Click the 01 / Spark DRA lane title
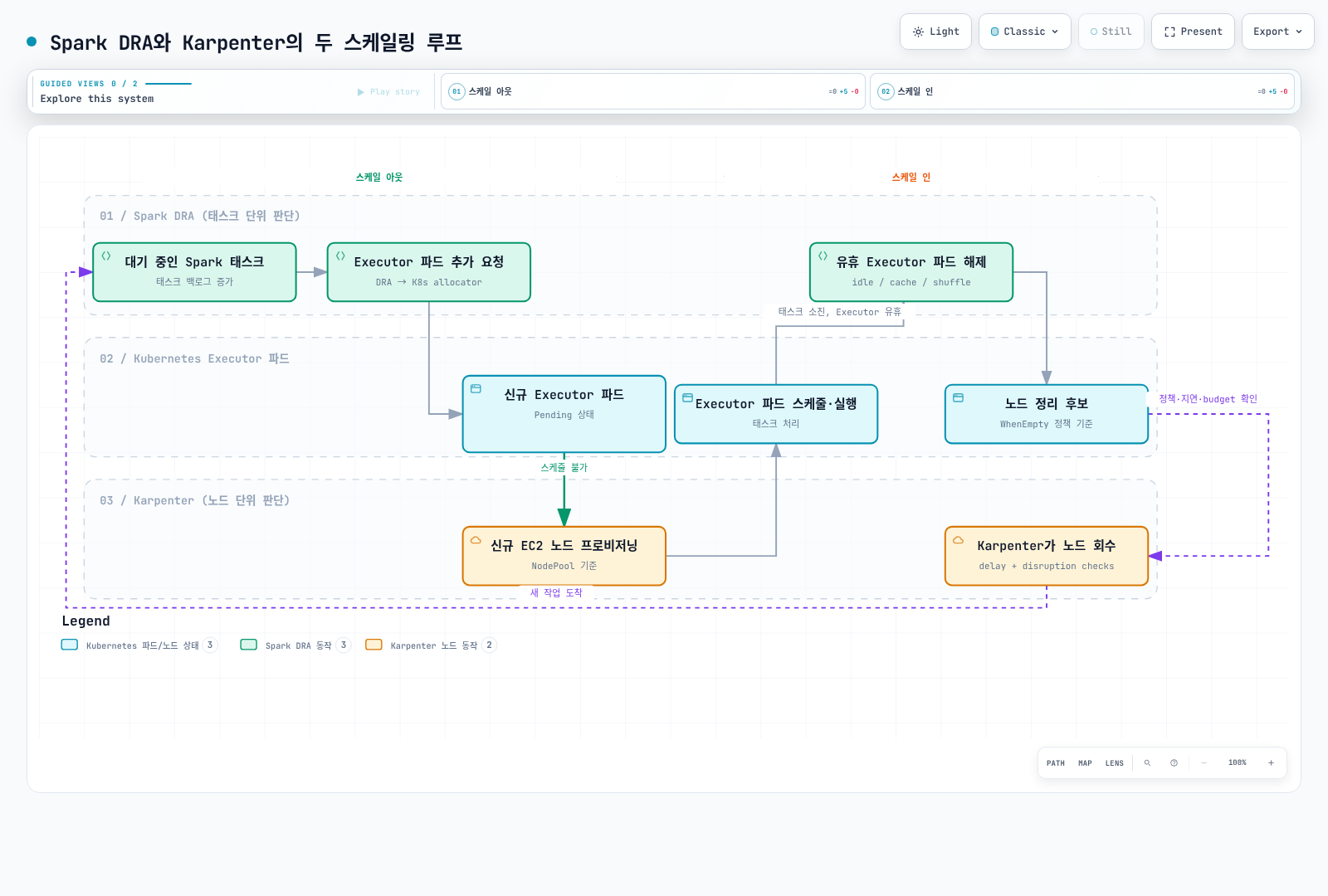 point(200,216)
